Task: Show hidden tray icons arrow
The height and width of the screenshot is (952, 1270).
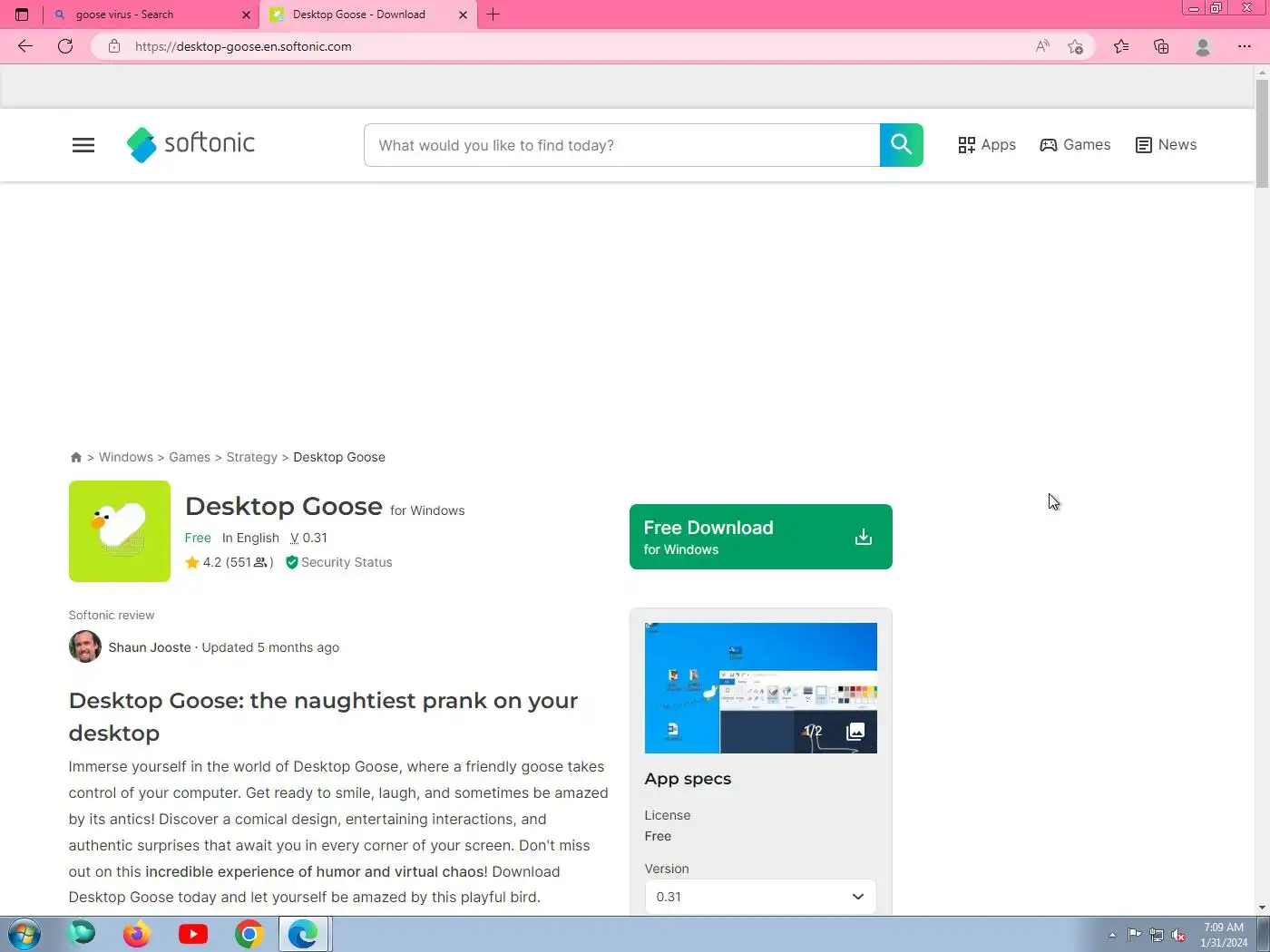Action: point(1112,935)
